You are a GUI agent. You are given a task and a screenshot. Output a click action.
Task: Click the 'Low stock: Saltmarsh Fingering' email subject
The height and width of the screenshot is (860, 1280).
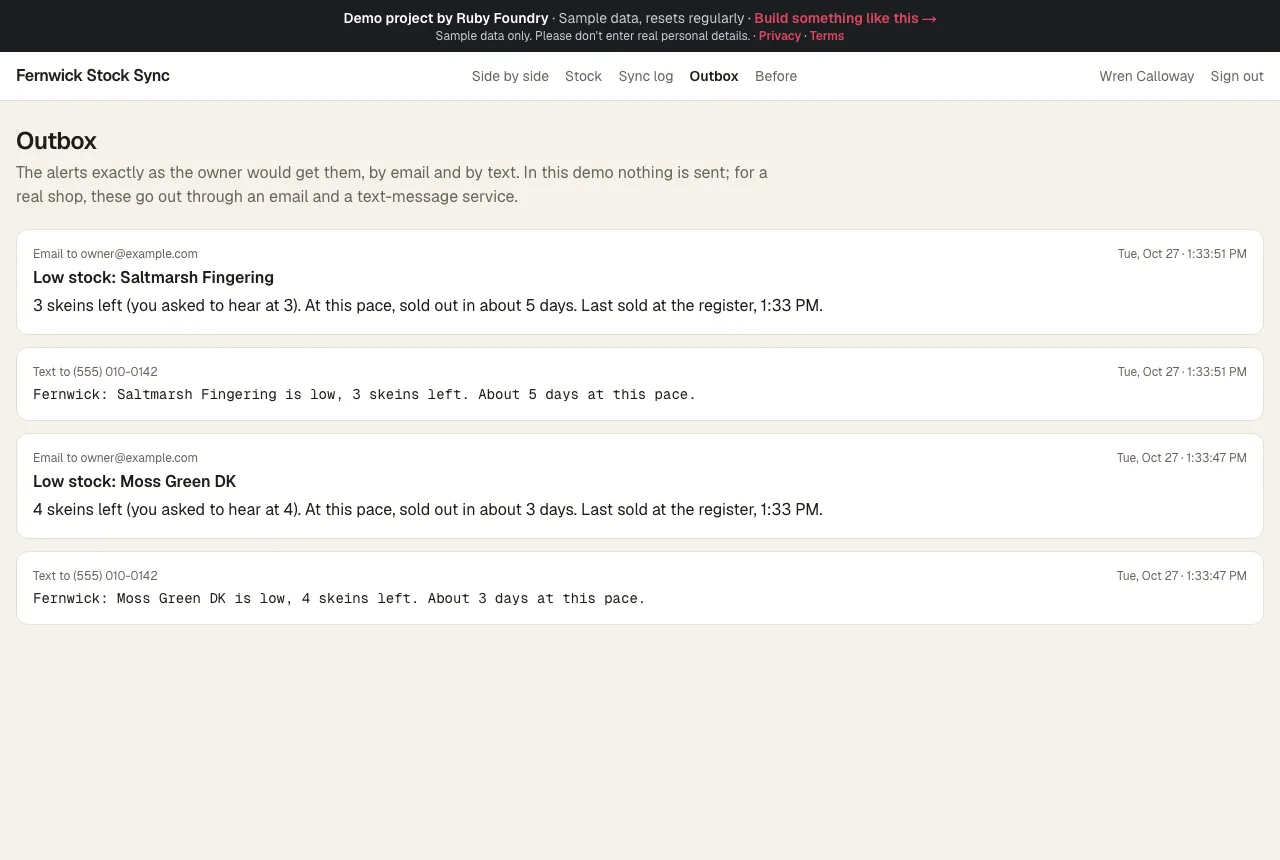click(x=153, y=278)
